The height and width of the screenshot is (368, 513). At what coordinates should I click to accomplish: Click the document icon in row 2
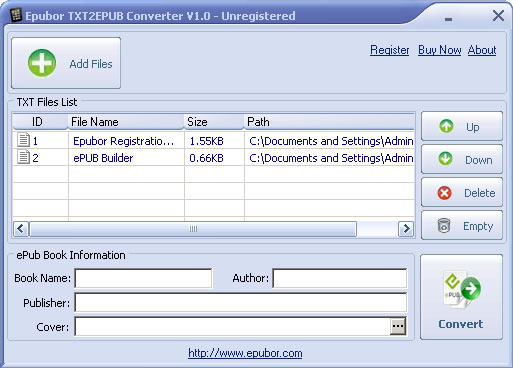pyautogui.click(x=23, y=157)
